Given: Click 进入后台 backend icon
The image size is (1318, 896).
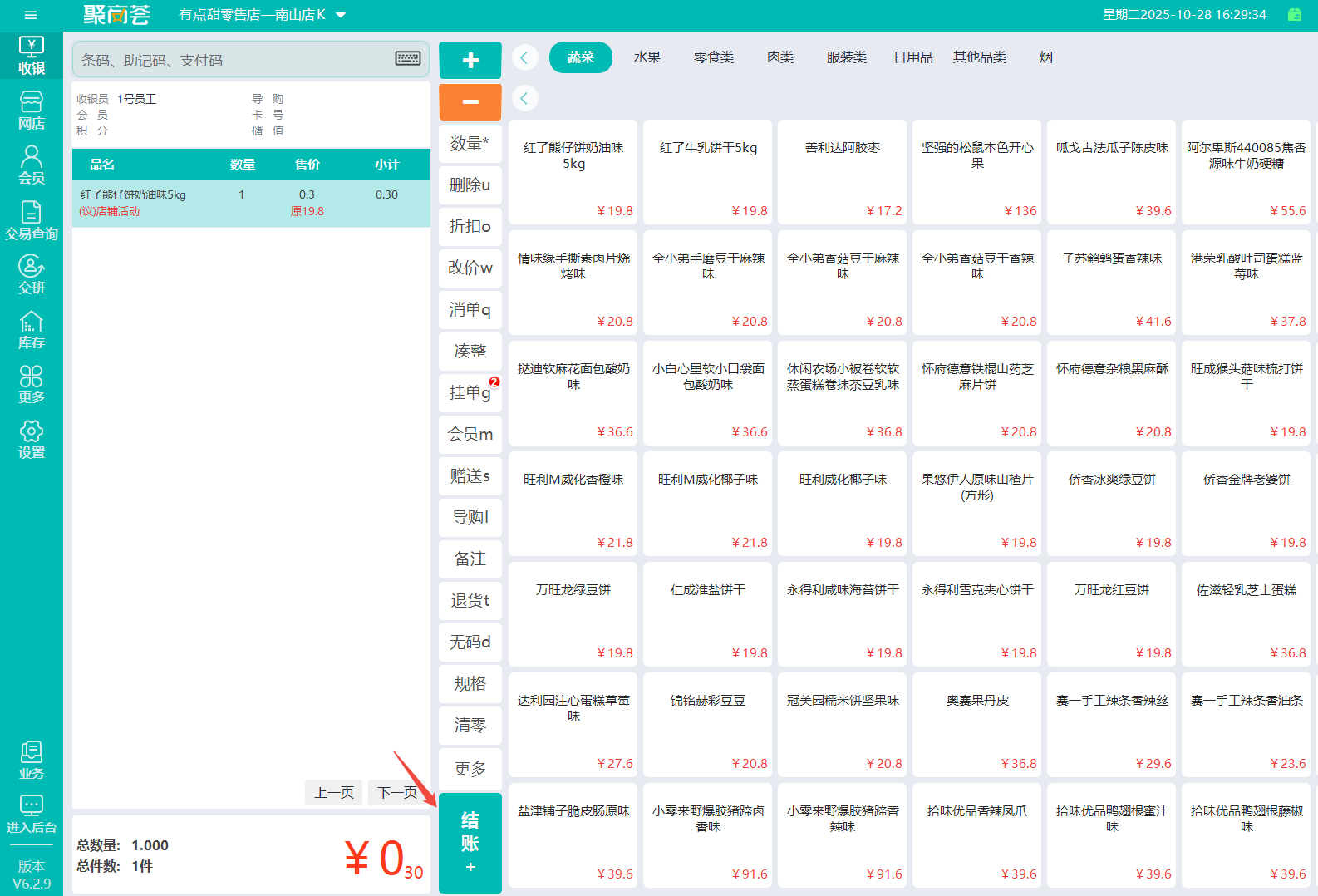Looking at the screenshot, I should (32, 815).
